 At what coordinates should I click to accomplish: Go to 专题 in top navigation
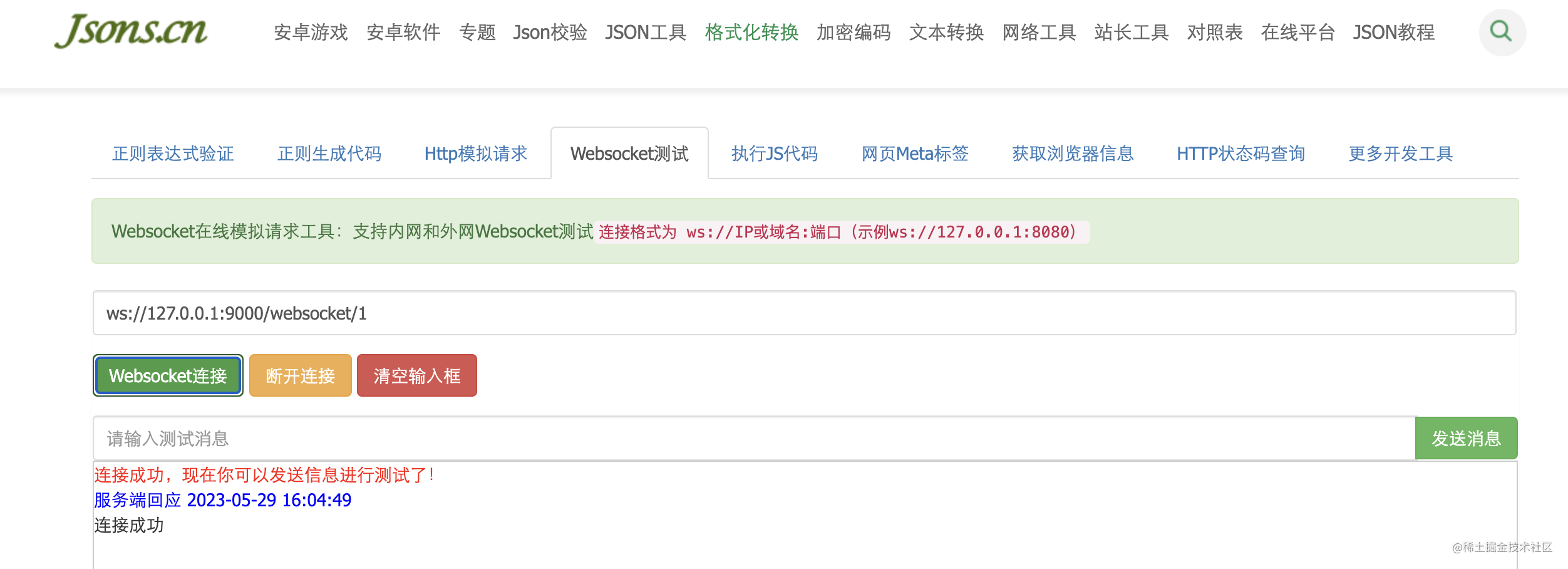[477, 32]
